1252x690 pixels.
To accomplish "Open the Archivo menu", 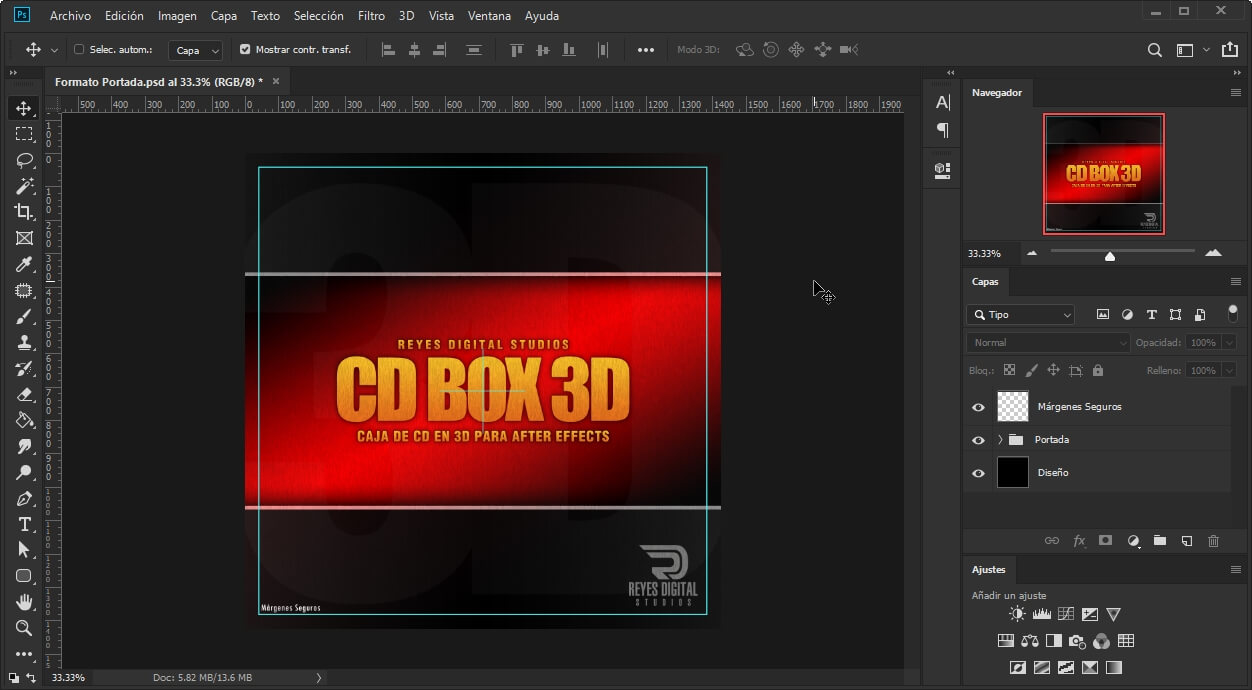I will pyautogui.click(x=70, y=16).
